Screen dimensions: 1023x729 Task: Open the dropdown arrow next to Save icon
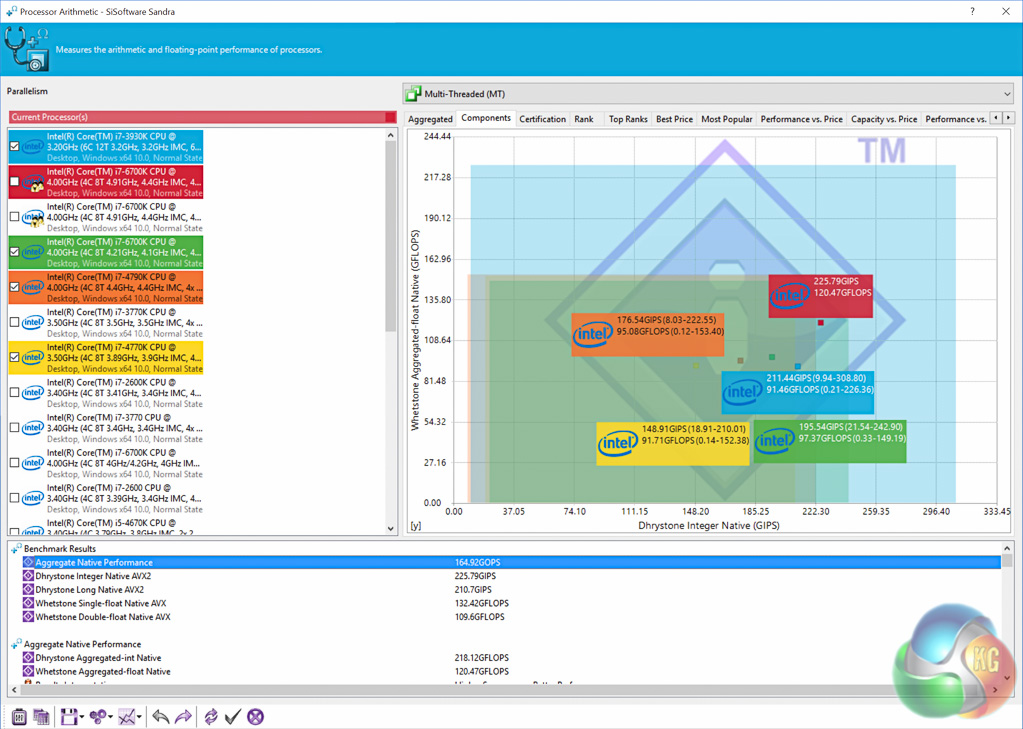(x=81, y=717)
